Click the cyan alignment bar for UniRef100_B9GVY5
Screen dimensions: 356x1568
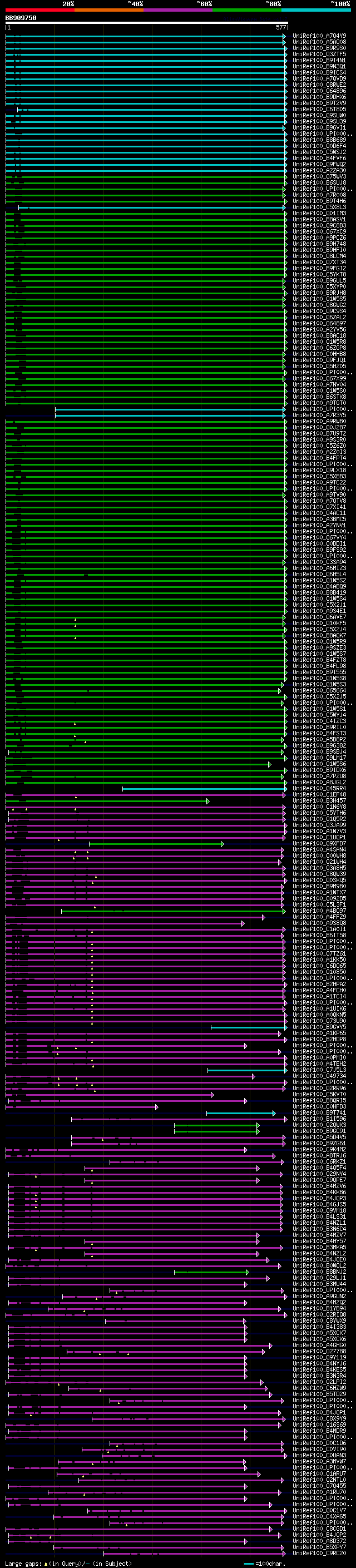click(x=249, y=1027)
